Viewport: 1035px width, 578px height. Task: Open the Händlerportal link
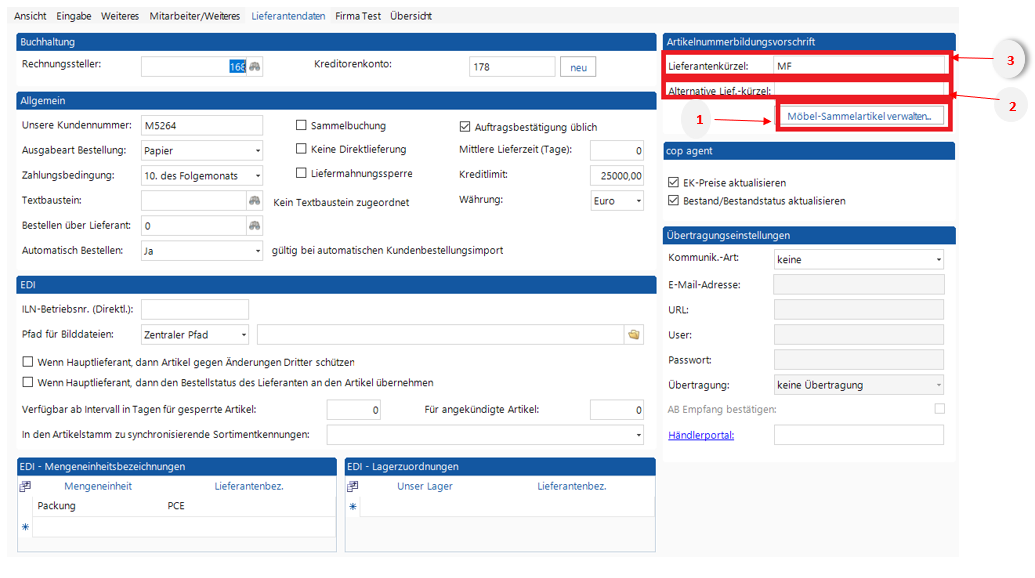click(701, 435)
